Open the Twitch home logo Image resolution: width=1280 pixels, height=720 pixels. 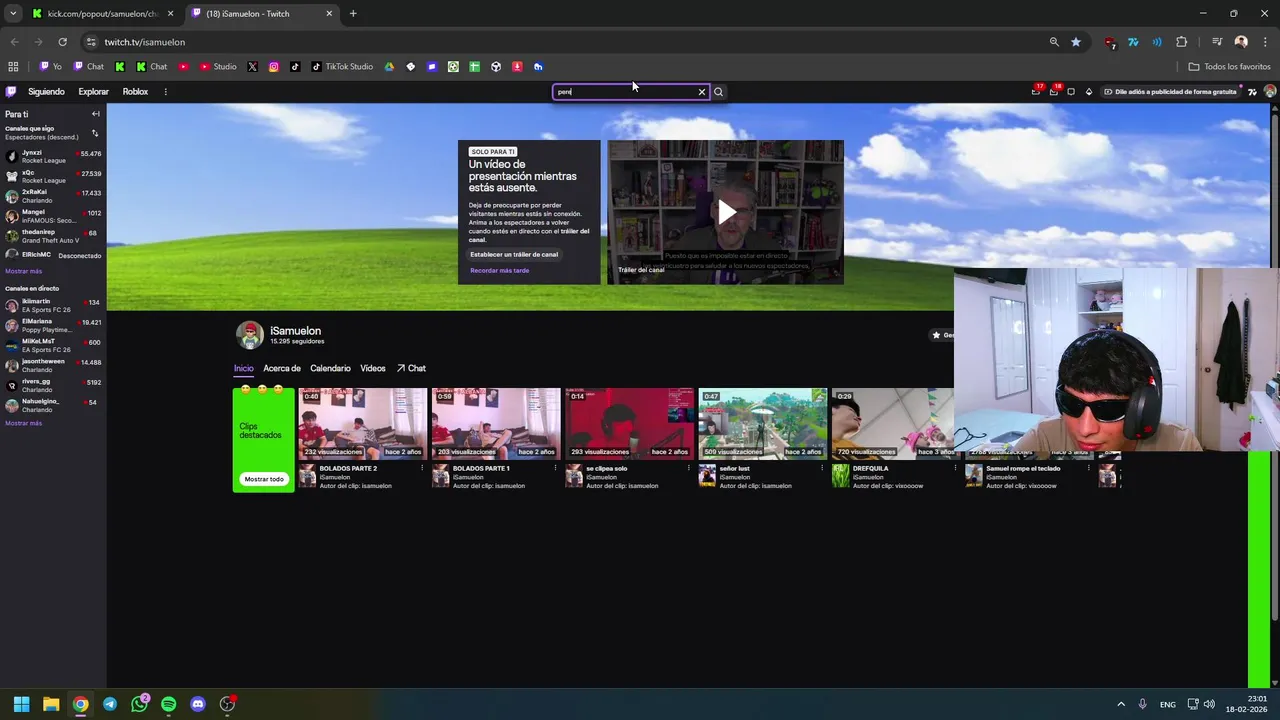pyautogui.click(x=11, y=92)
